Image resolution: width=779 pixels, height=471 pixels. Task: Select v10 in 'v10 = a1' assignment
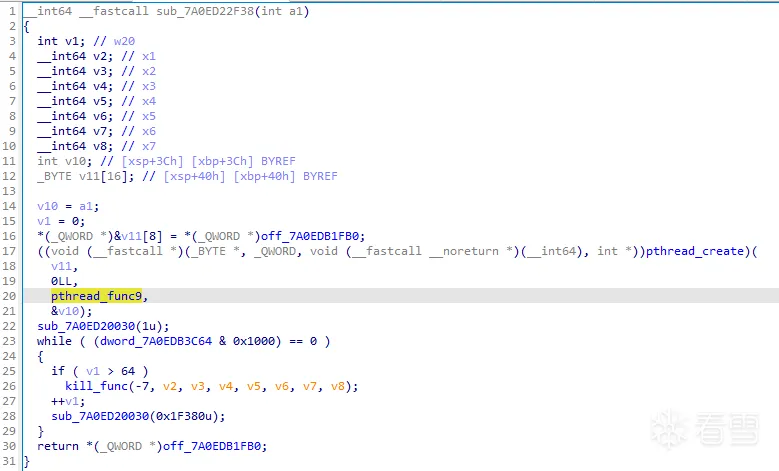(x=48, y=206)
